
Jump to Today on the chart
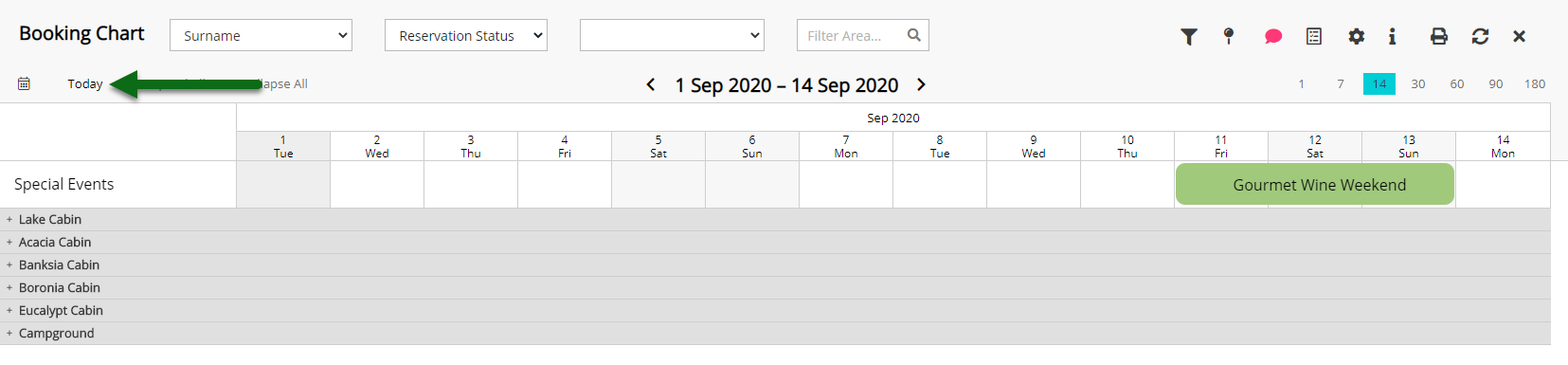[x=85, y=83]
